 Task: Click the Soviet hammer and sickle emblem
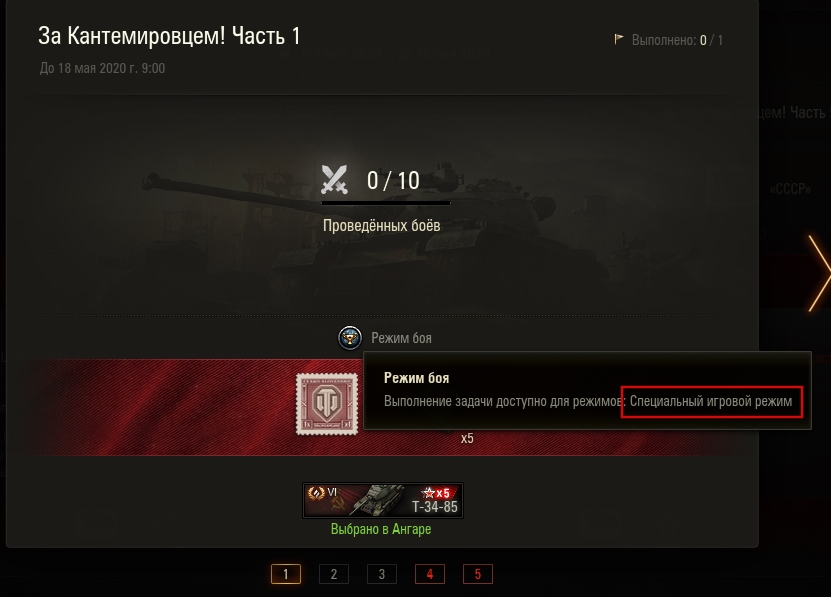338,506
